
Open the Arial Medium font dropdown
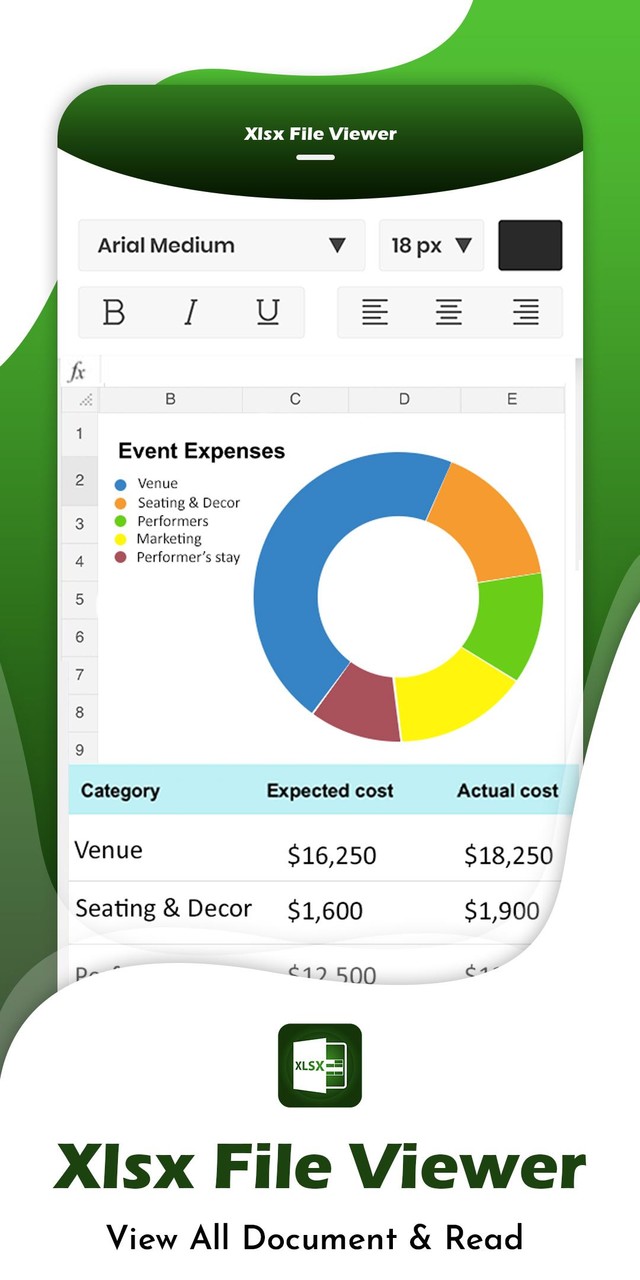coord(221,245)
